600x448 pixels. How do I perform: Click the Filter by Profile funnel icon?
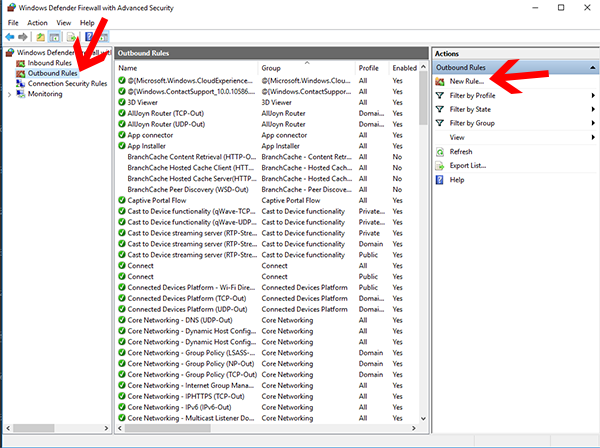coord(440,95)
